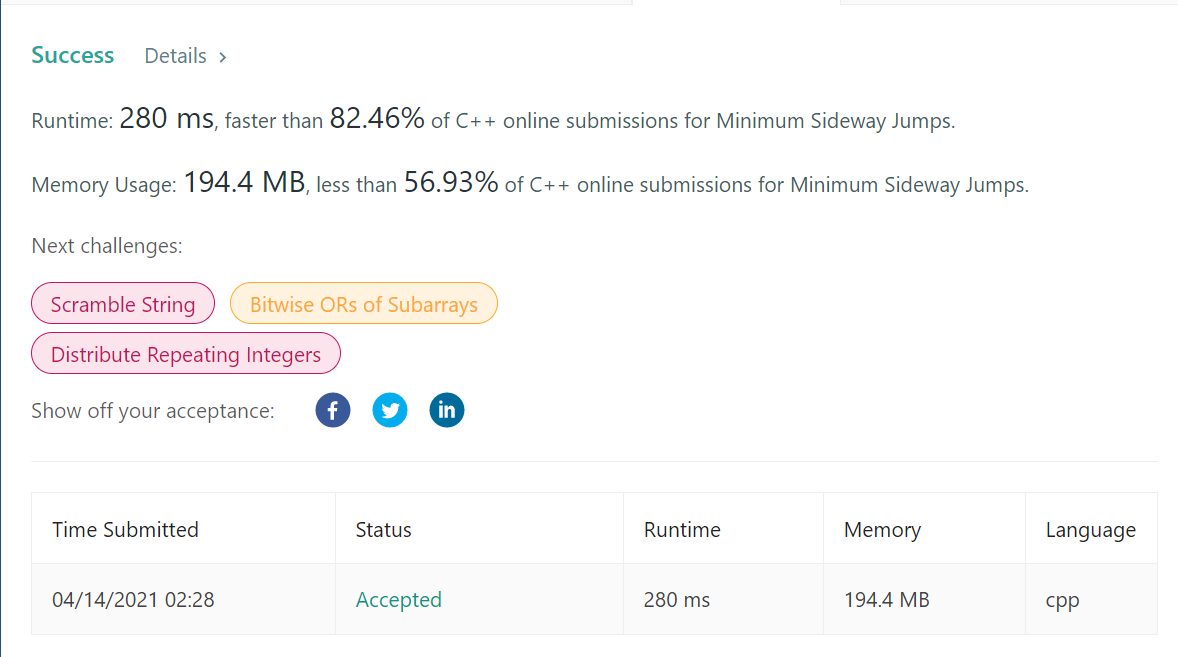
Task: Share your acceptance on Twitter
Action: pos(390,410)
